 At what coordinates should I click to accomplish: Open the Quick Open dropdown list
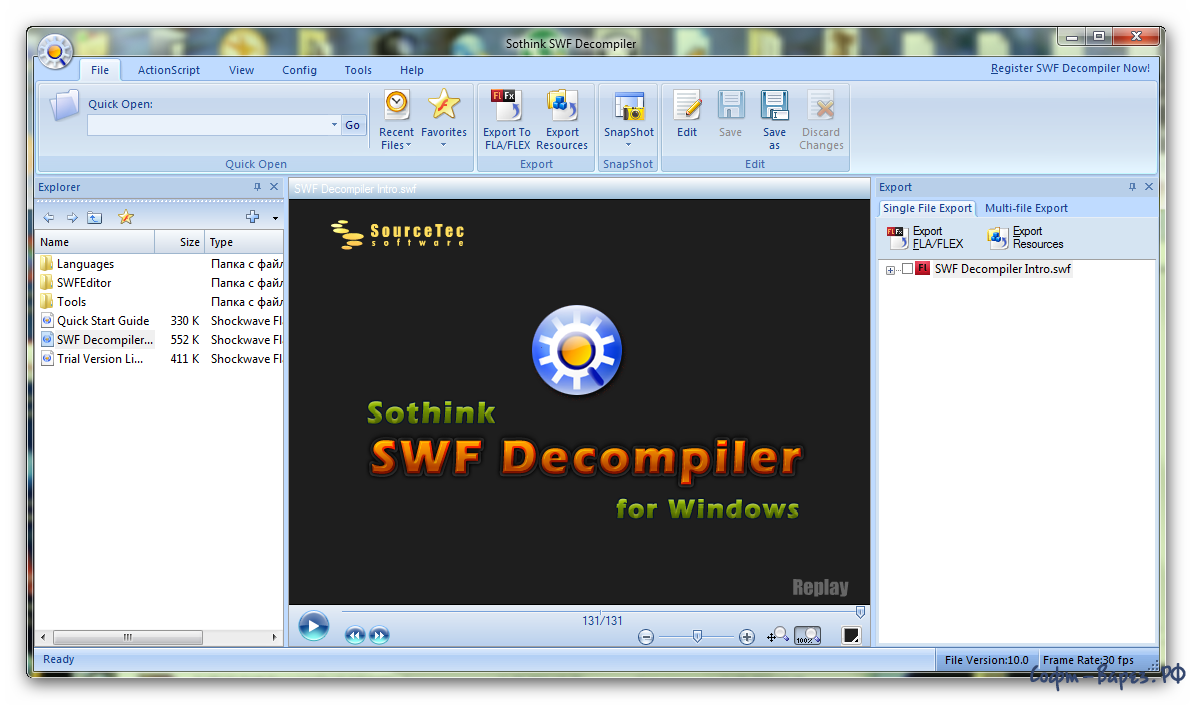(x=334, y=125)
